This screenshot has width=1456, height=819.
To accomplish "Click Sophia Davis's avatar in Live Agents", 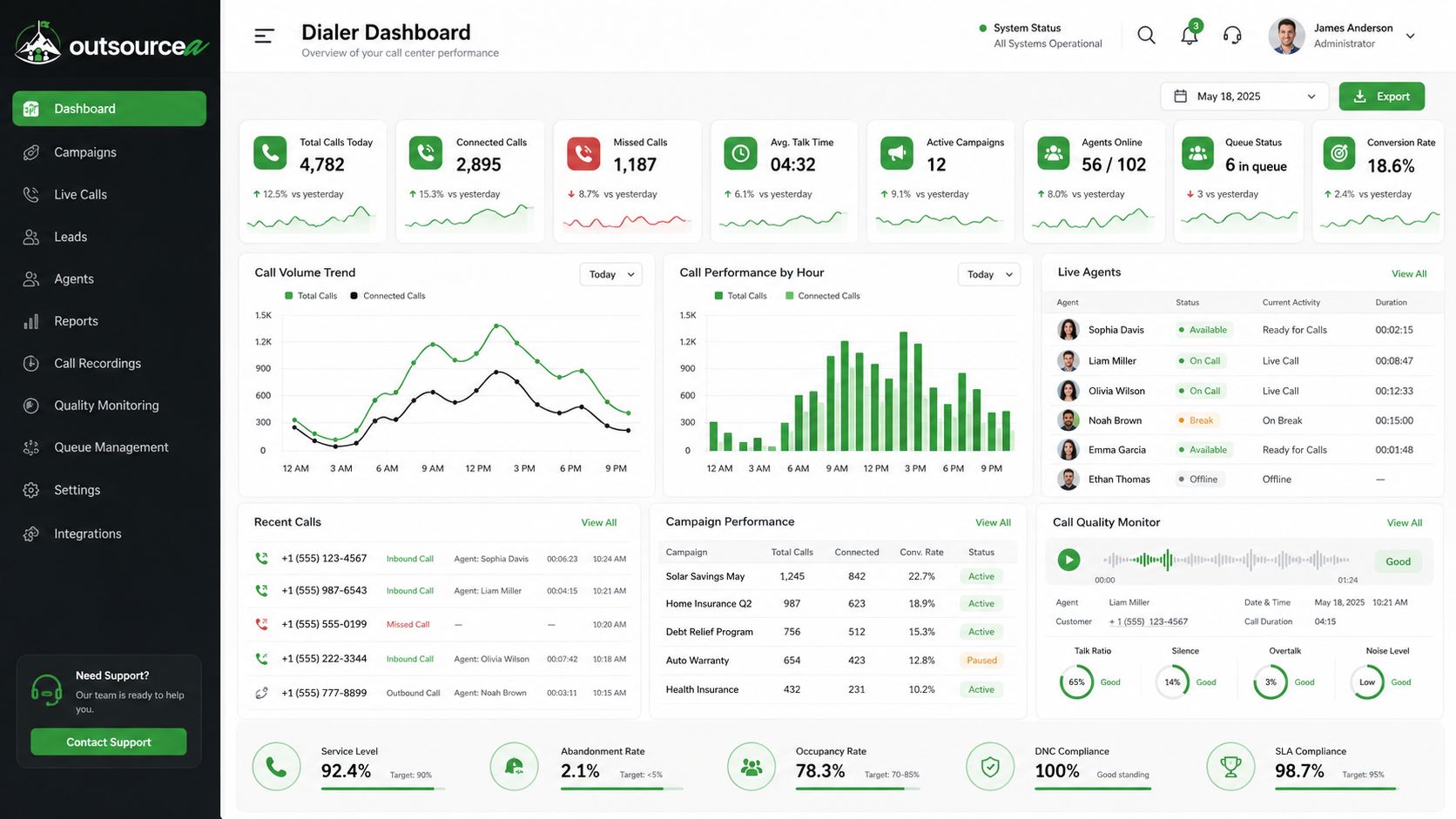I will tap(1068, 330).
